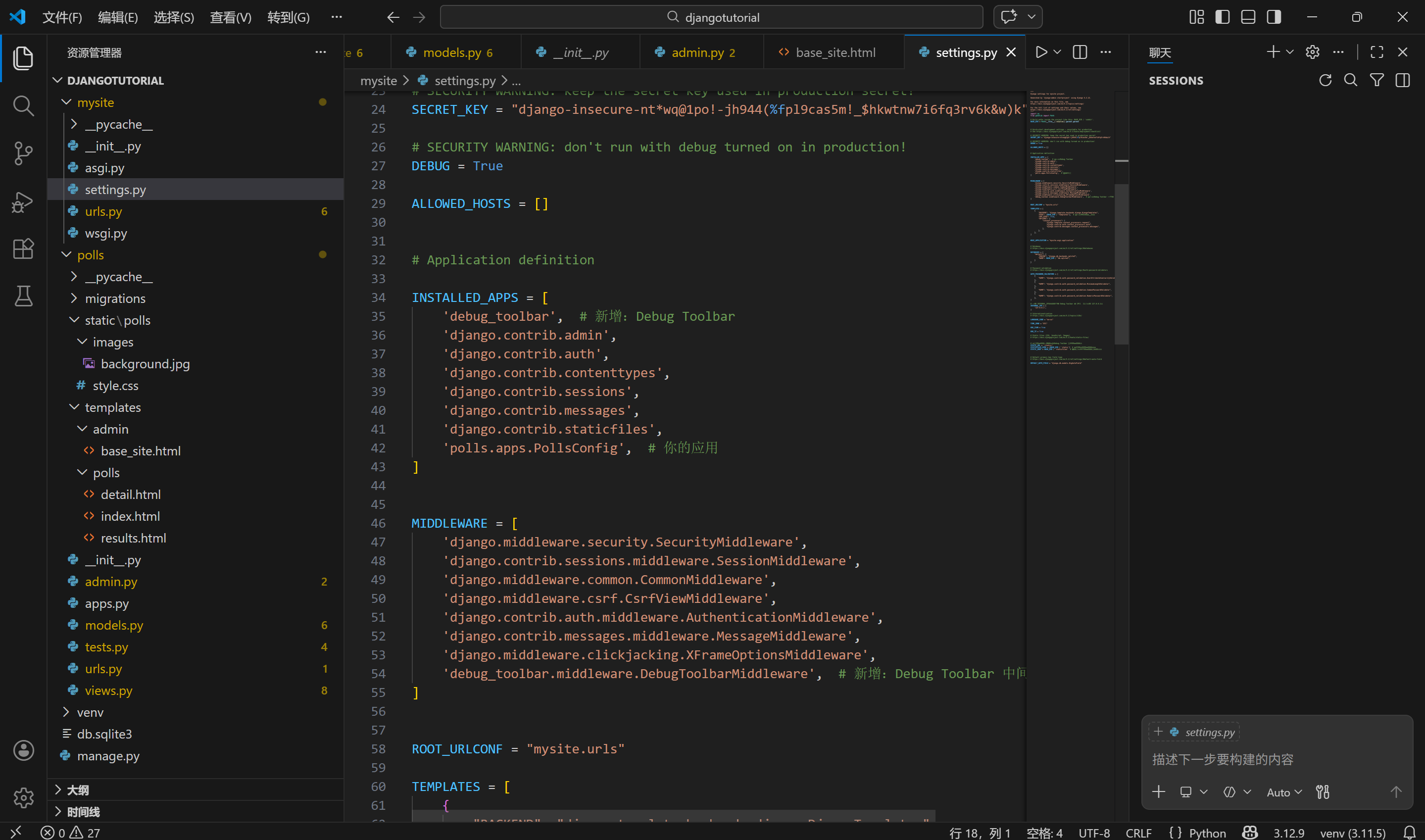Viewport: 1425px width, 840px height.
Task: Open the Testing flask view
Action: (23, 296)
